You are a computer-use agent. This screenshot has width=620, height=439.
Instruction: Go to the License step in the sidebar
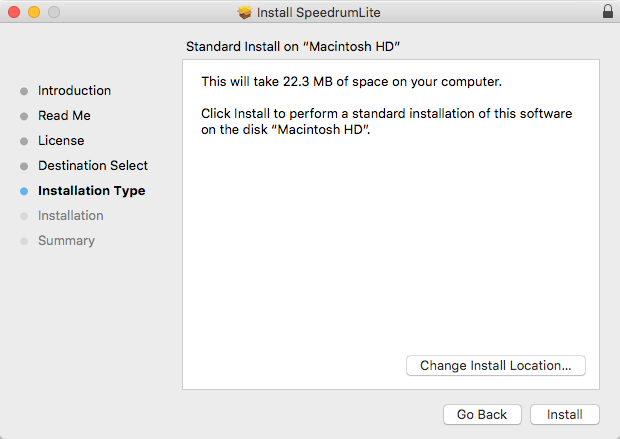click(x=61, y=141)
